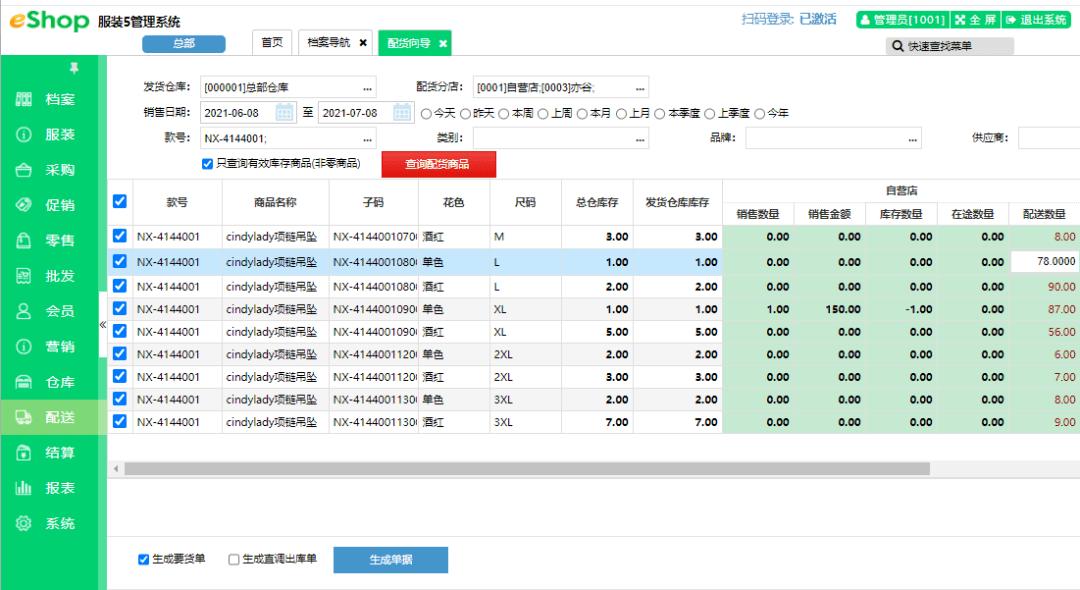Enable the 生成直调出库单 checkbox
The height and width of the screenshot is (590, 1080).
[x=232, y=559]
